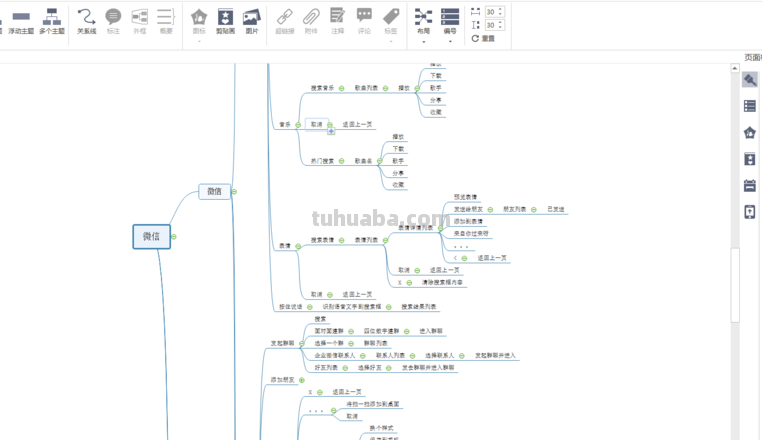Reset spacing with 重置 button
This screenshot has height=440, width=762.
click(x=483, y=38)
